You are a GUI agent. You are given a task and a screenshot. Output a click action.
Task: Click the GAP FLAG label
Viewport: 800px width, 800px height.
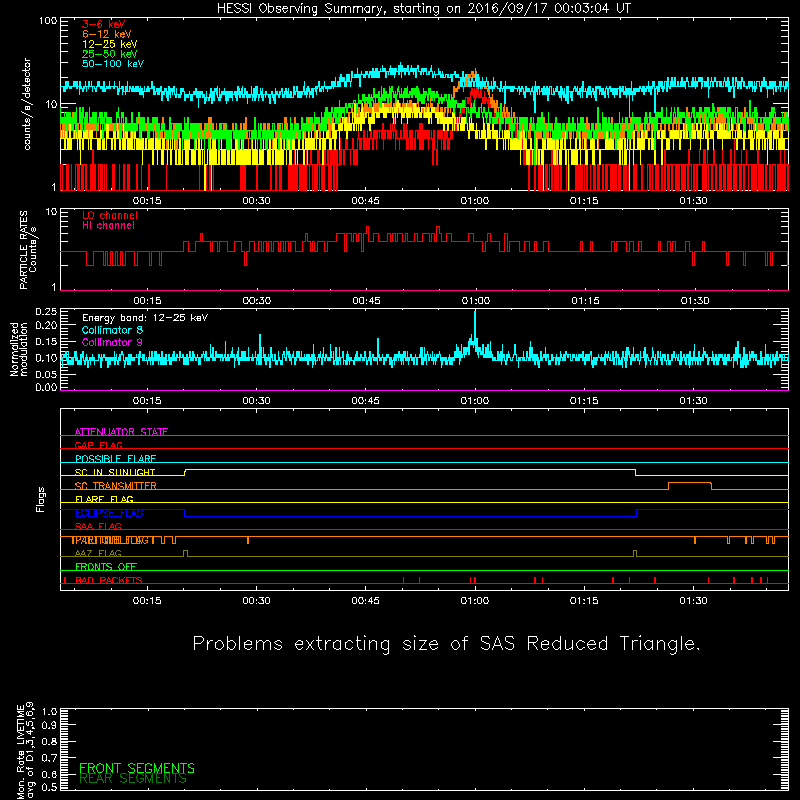click(98, 445)
